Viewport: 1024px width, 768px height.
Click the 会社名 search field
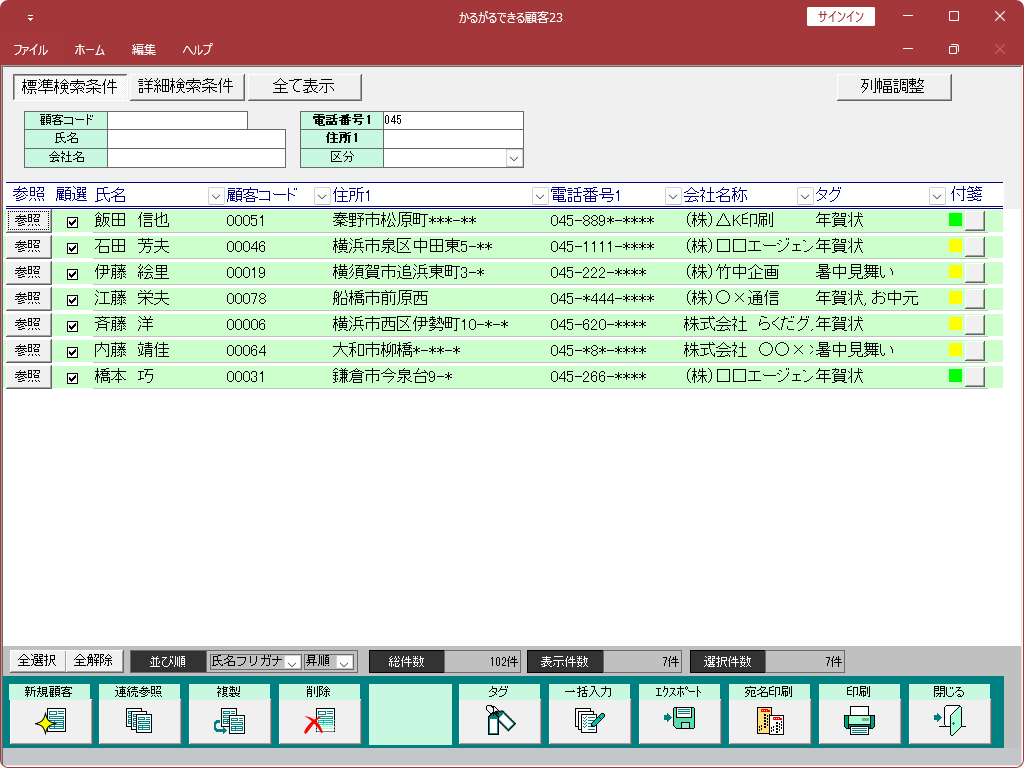197,157
